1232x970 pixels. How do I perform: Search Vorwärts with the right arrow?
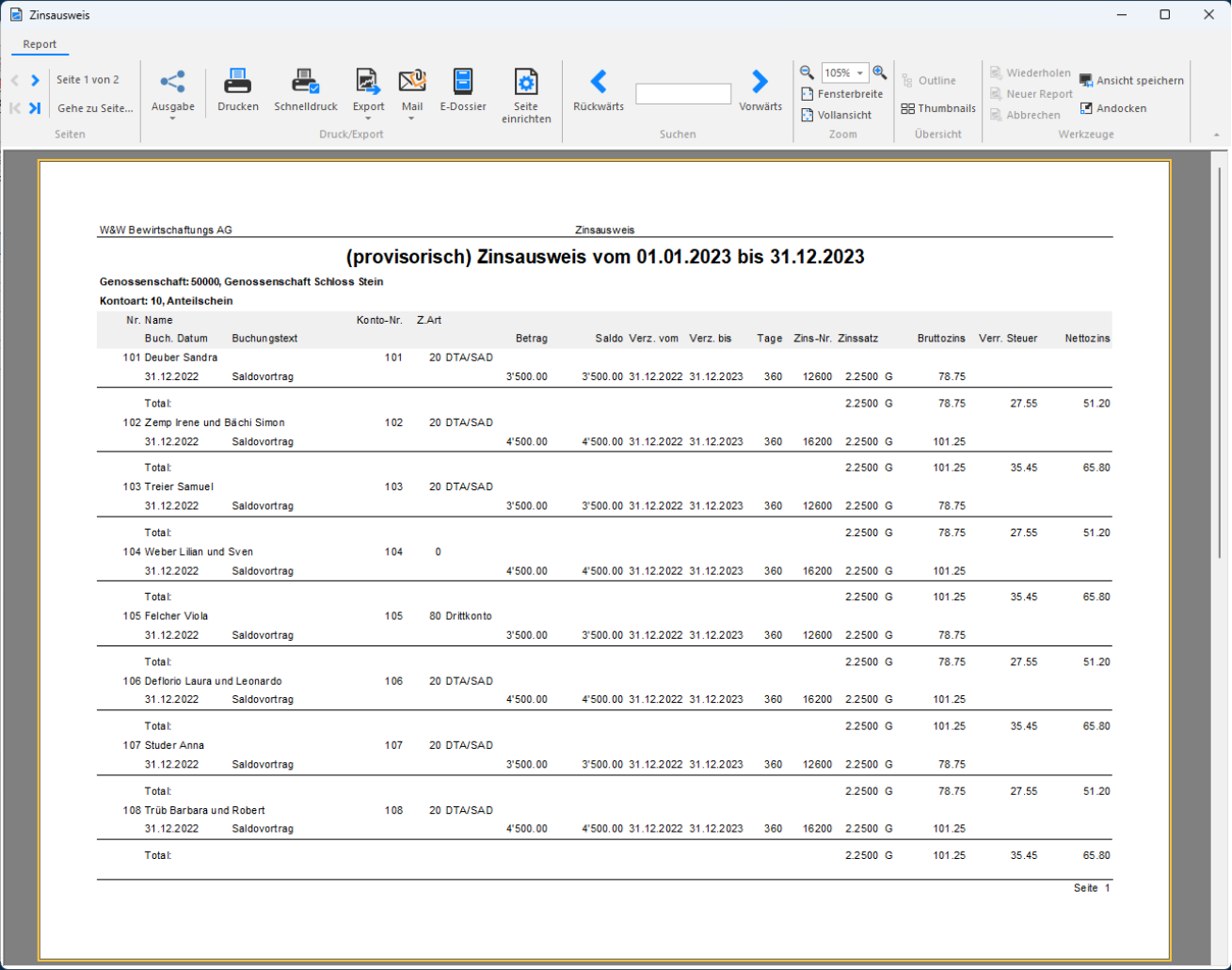760,82
